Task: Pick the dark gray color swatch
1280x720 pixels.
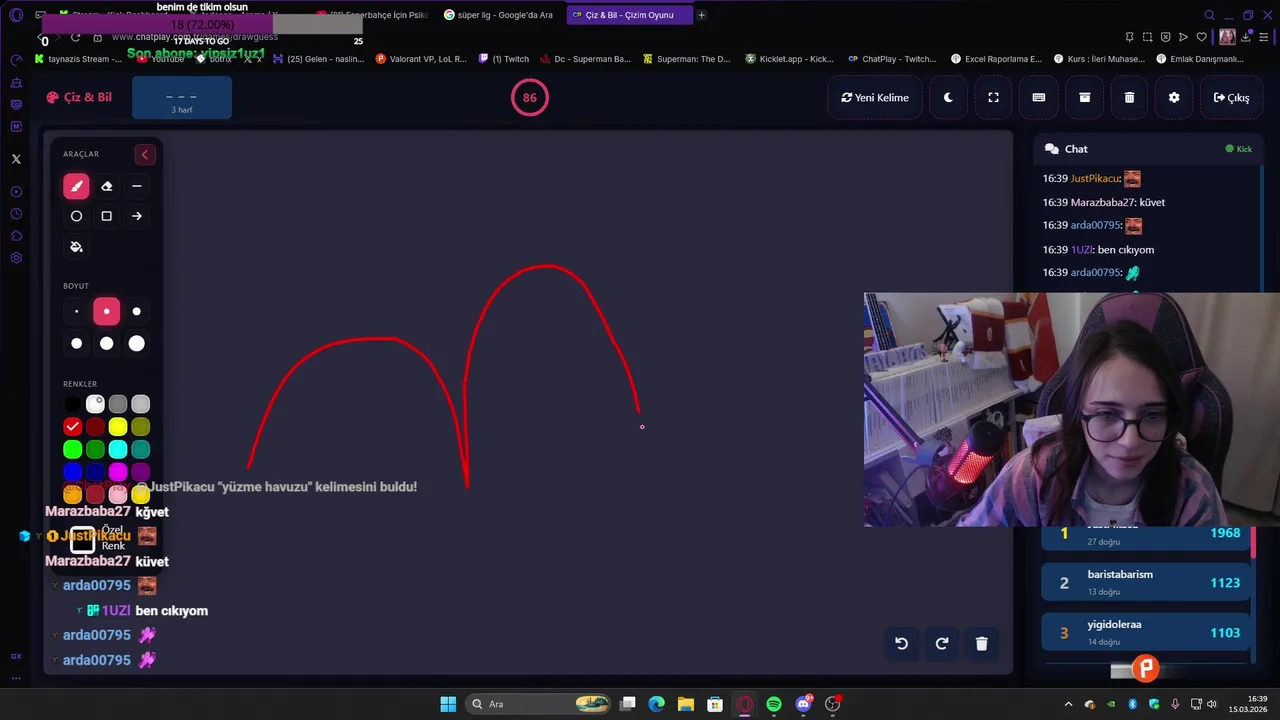Action: pyautogui.click(x=118, y=404)
